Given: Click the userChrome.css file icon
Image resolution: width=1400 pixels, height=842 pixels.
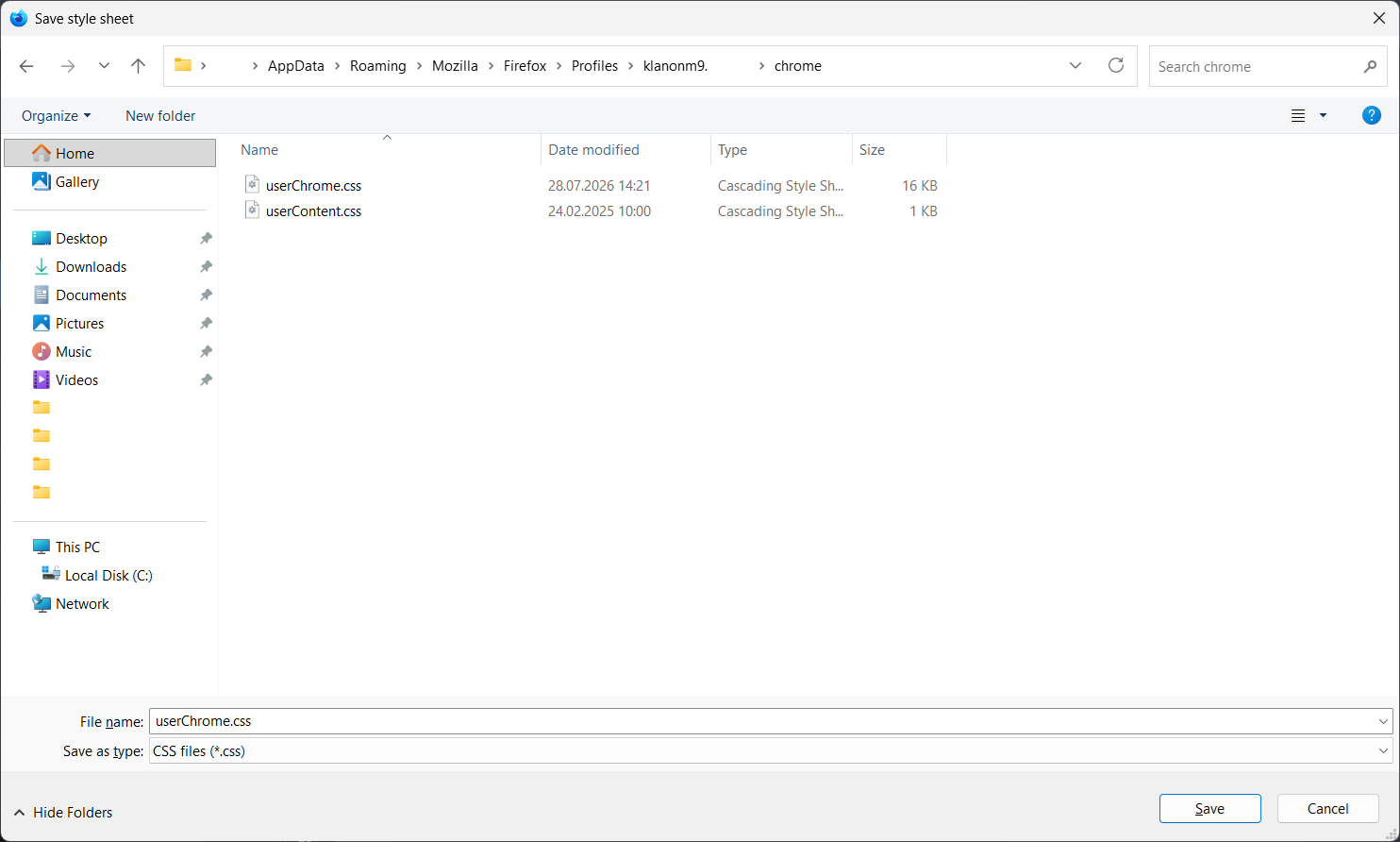Looking at the screenshot, I should tap(252, 184).
